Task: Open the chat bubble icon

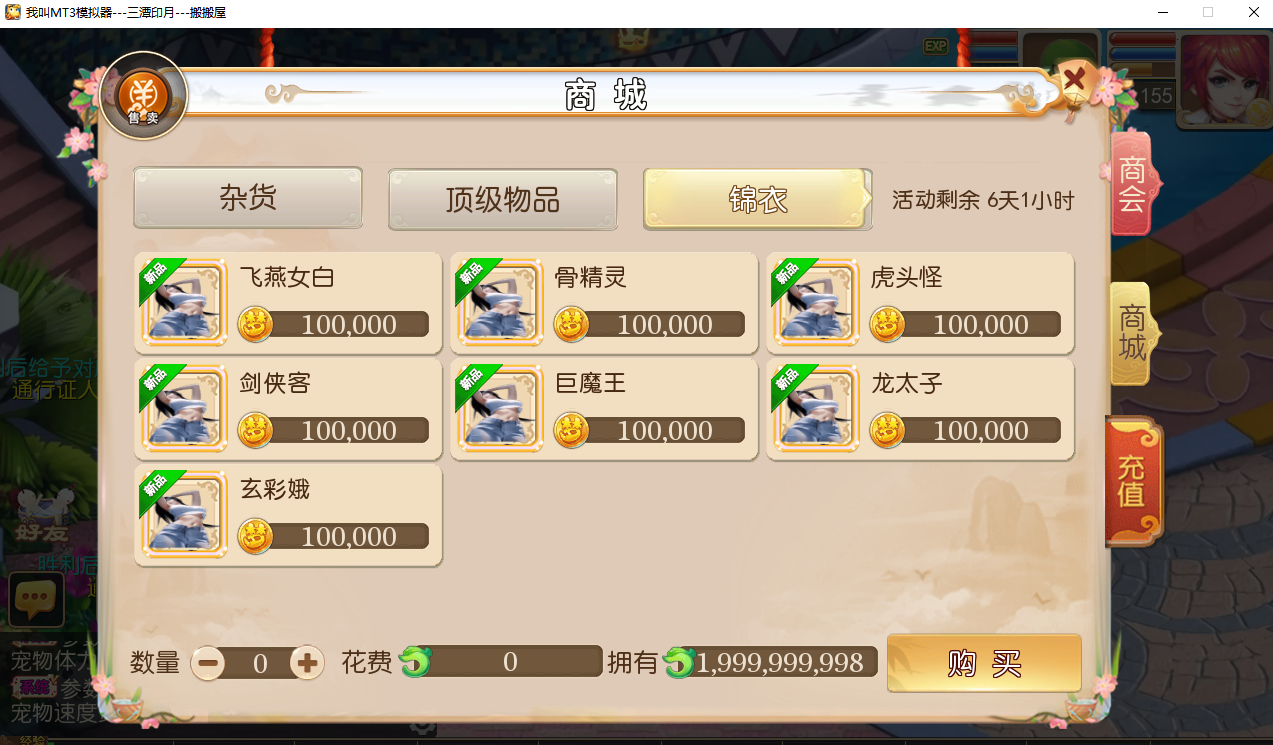Action: [37, 599]
